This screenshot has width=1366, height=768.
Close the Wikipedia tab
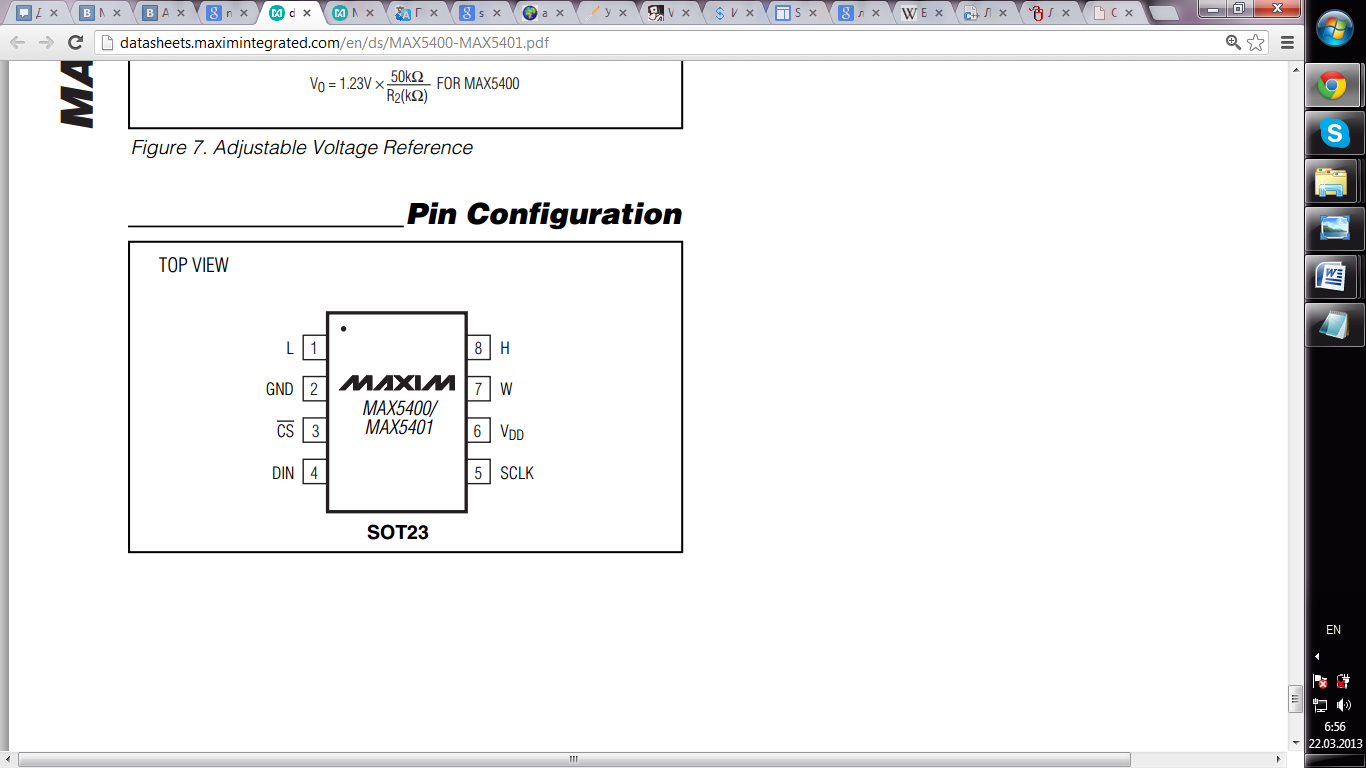coord(940,14)
